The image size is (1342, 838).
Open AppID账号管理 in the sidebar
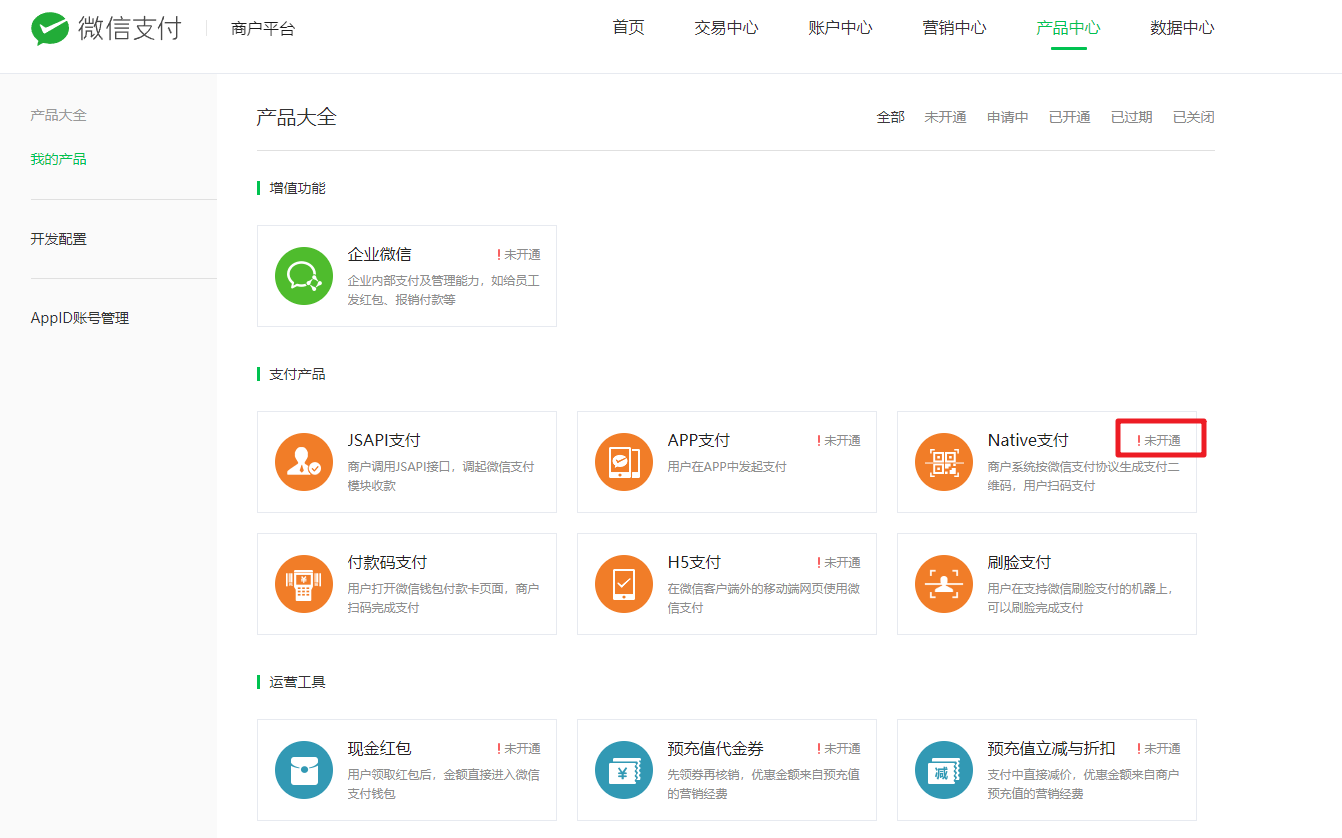tap(80, 318)
